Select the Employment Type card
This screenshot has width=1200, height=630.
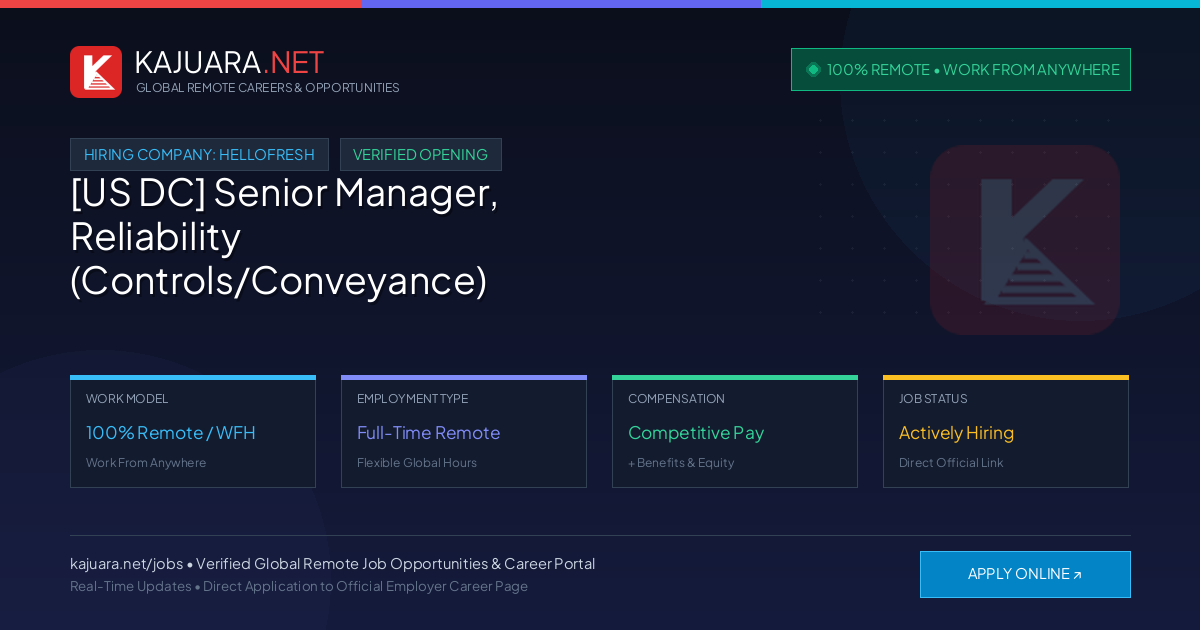[464, 432]
